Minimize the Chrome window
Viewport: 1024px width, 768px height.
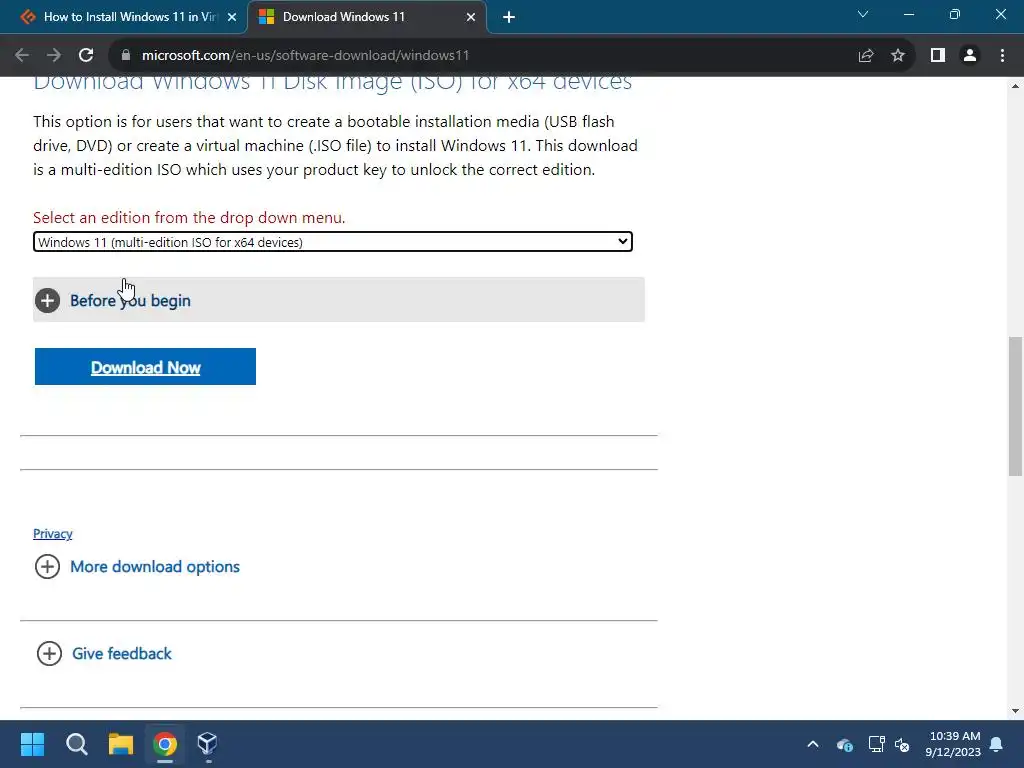[x=909, y=14]
